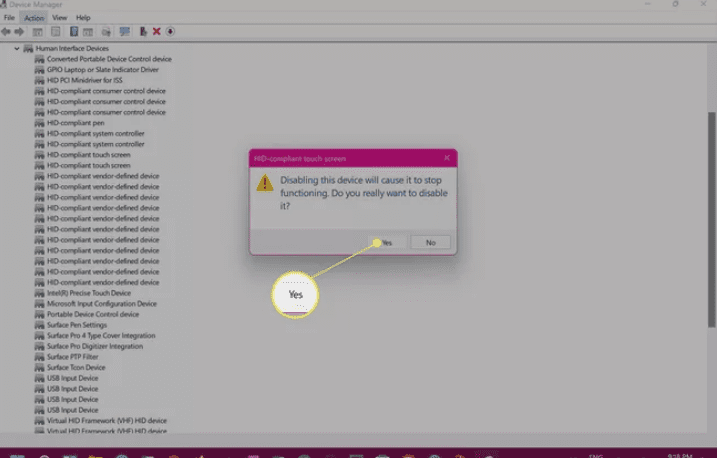Click the blue Help icon in the toolbar
Viewport: 717px width, 458px height.
coord(74,31)
